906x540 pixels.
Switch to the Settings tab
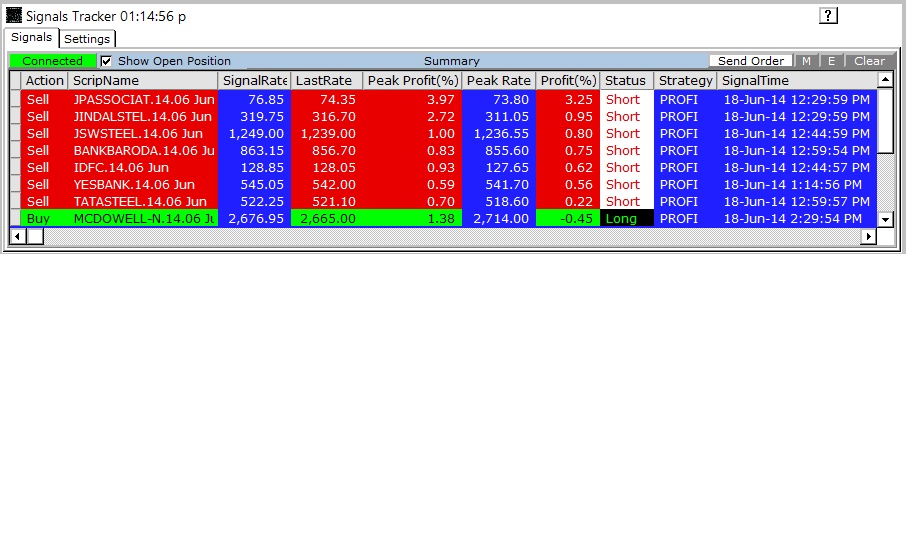(x=87, y=39)
